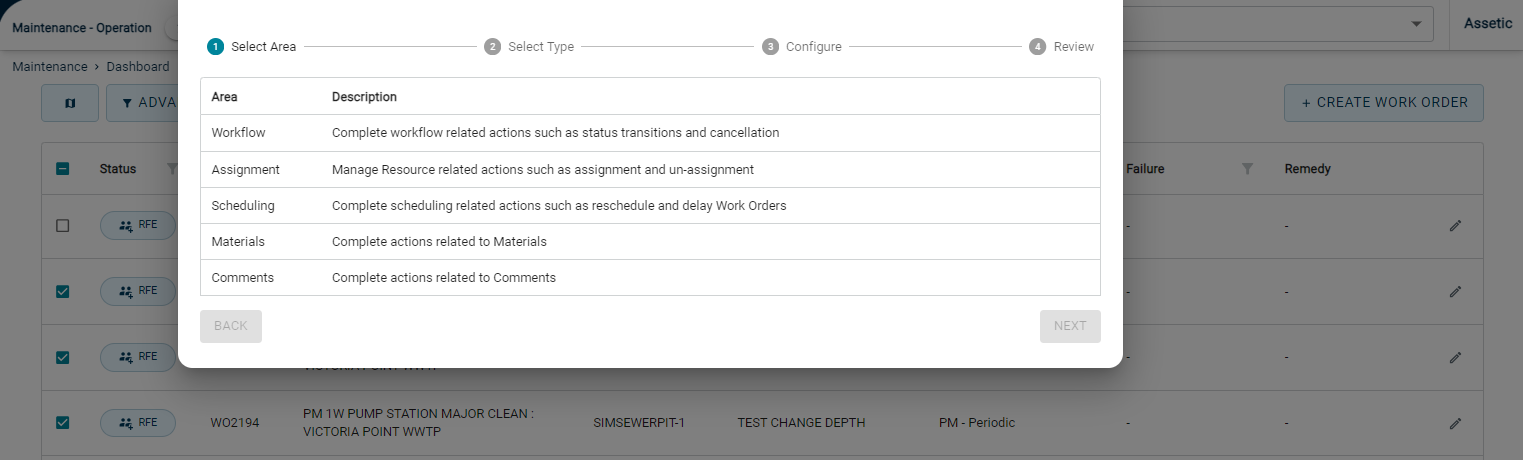This screenshot has height=460, width=1523.
Task: Go to Maintenance breadcrumb link
Action: pos(50,67)
